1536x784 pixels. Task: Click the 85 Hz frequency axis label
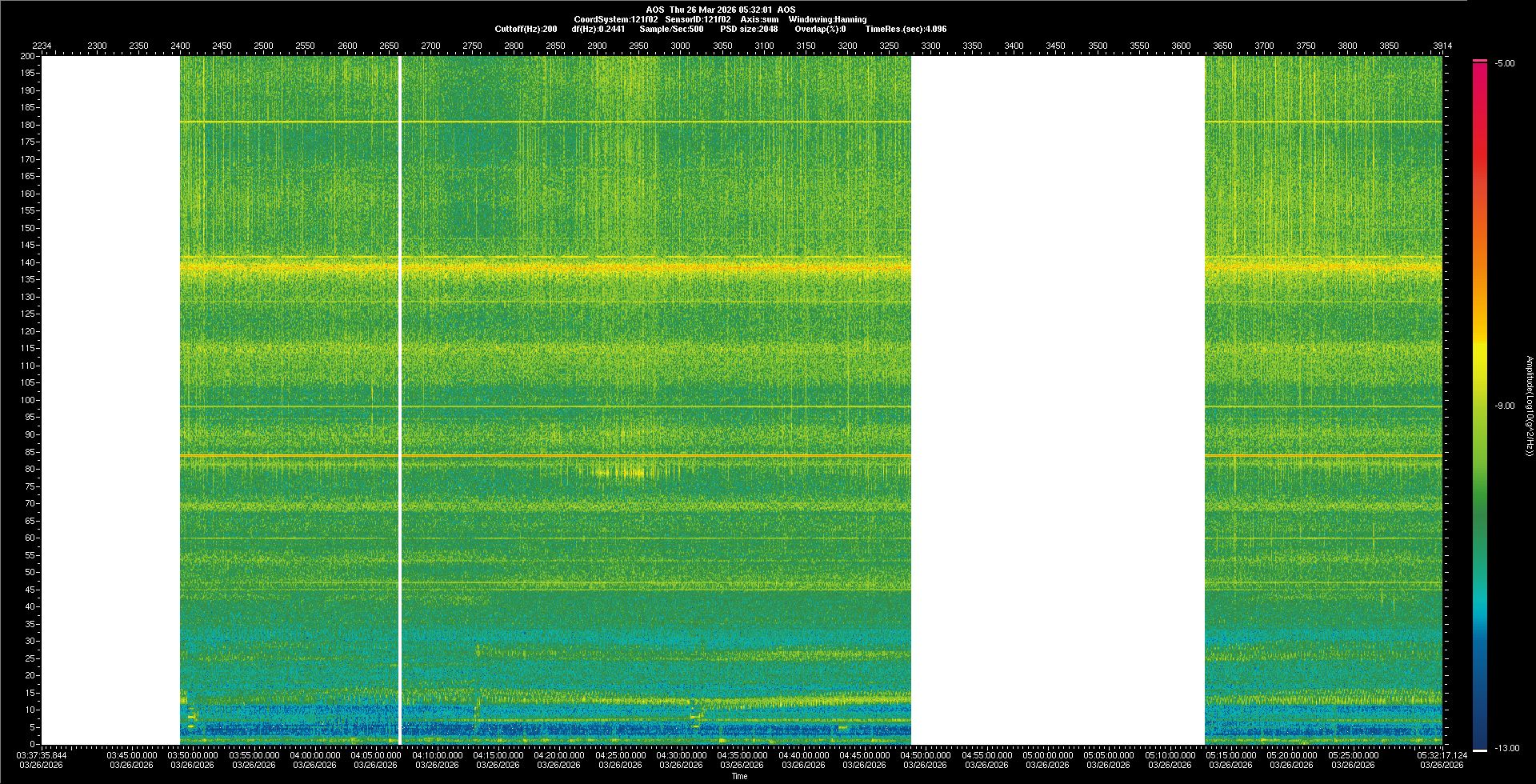pyautogui.click(x=30, y=452)
